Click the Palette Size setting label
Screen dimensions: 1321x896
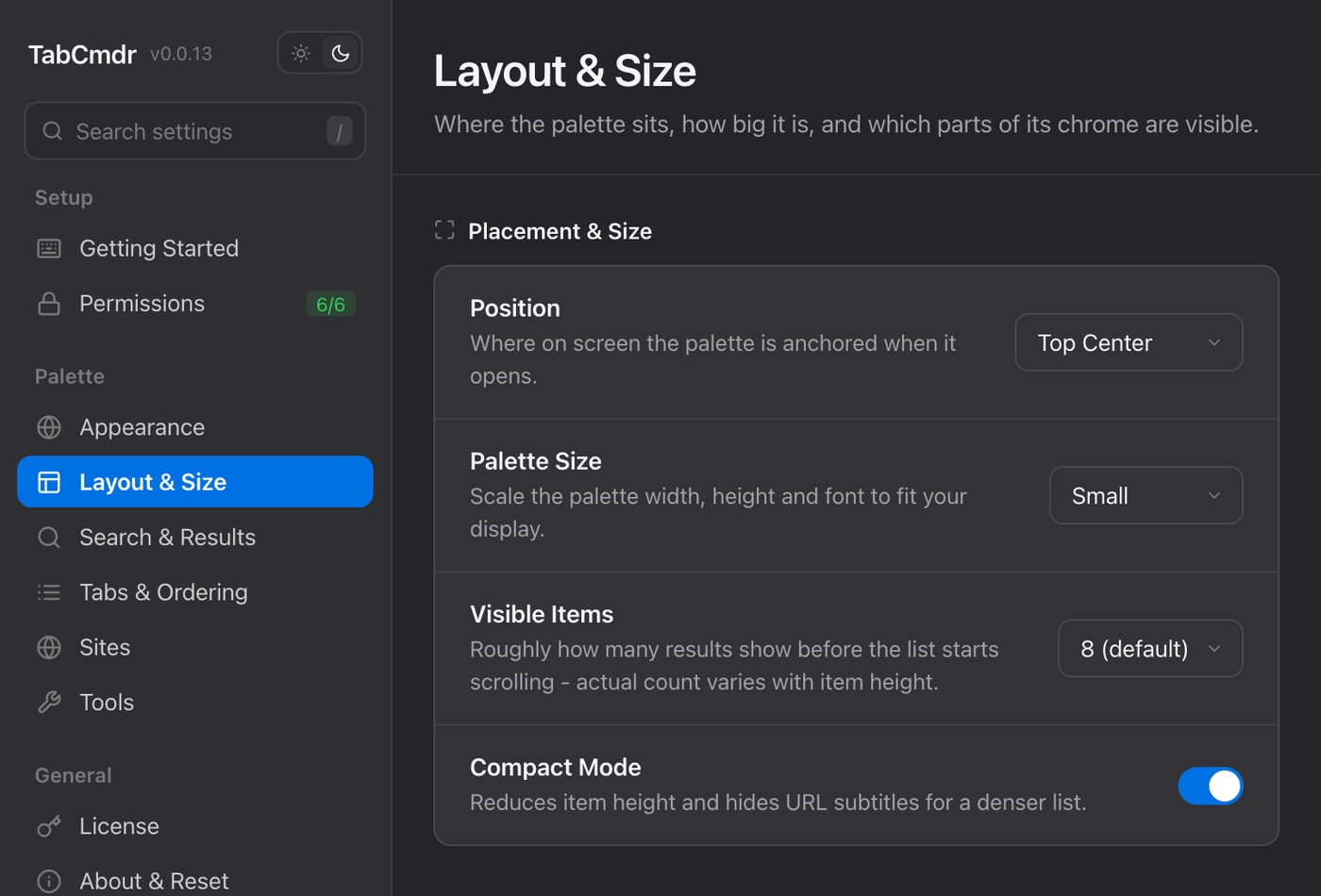[536, 461]
